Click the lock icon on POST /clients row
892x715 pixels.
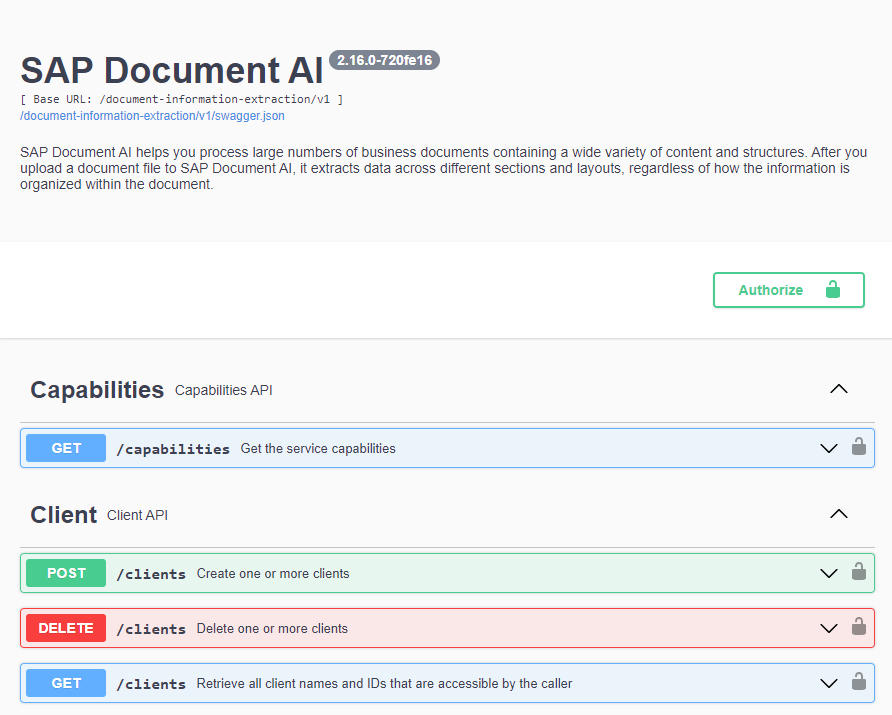tap(858, 571)
